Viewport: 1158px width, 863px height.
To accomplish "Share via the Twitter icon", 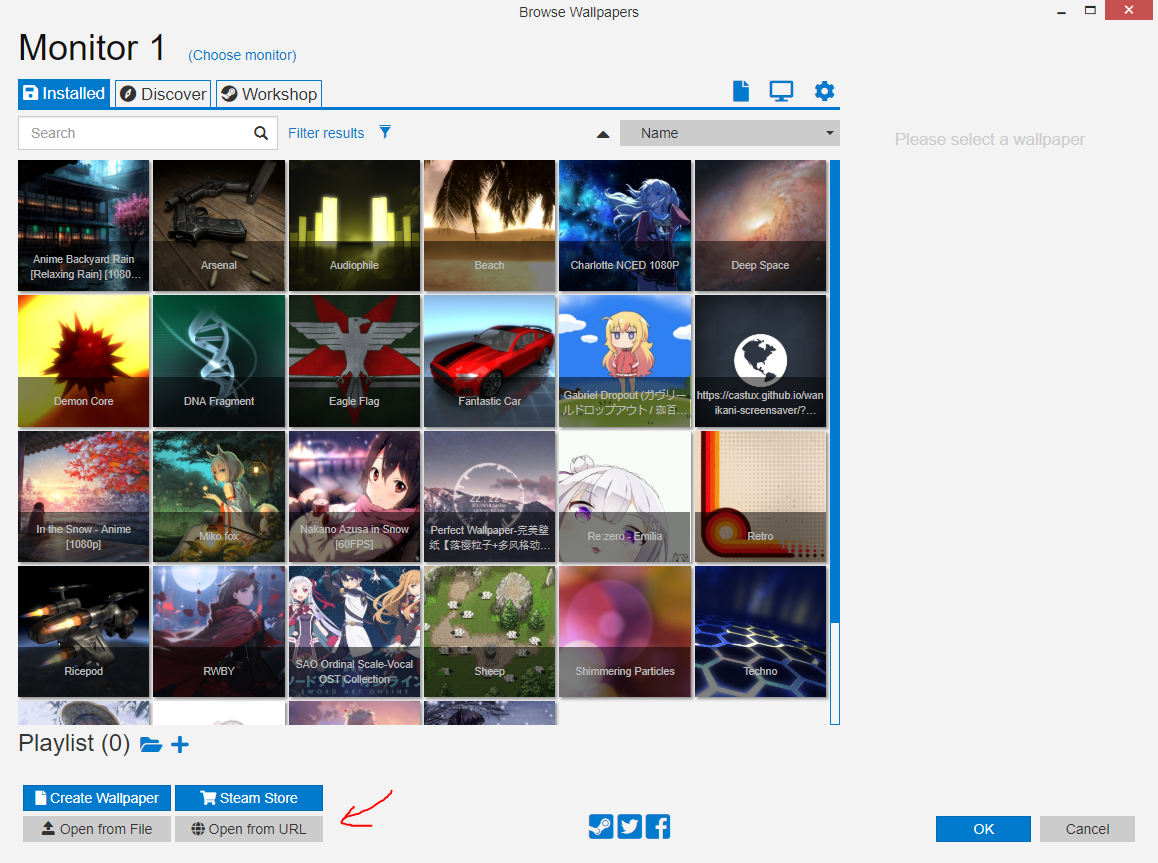I will coord(629,827).
